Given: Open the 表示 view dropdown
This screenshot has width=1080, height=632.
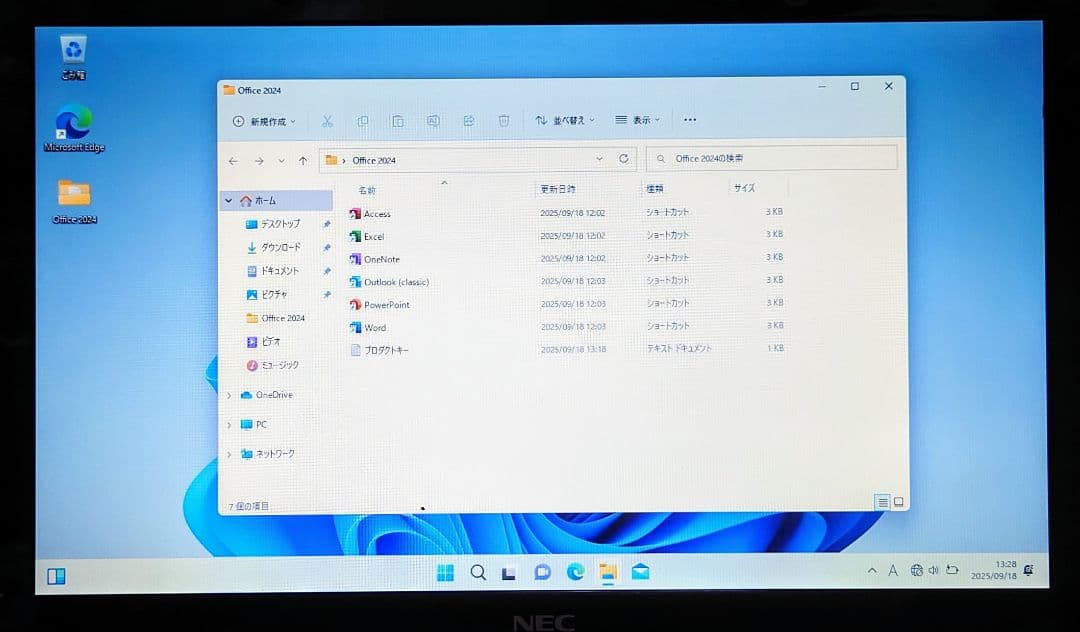Looking at the screenshot, I should pyautogui.click(x=637, y=120).
